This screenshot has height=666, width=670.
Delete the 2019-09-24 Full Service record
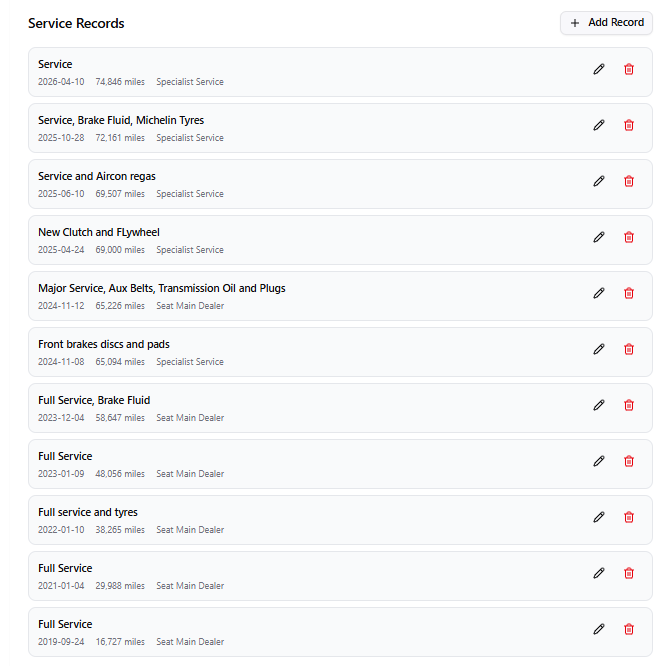[x=629, y=629]
